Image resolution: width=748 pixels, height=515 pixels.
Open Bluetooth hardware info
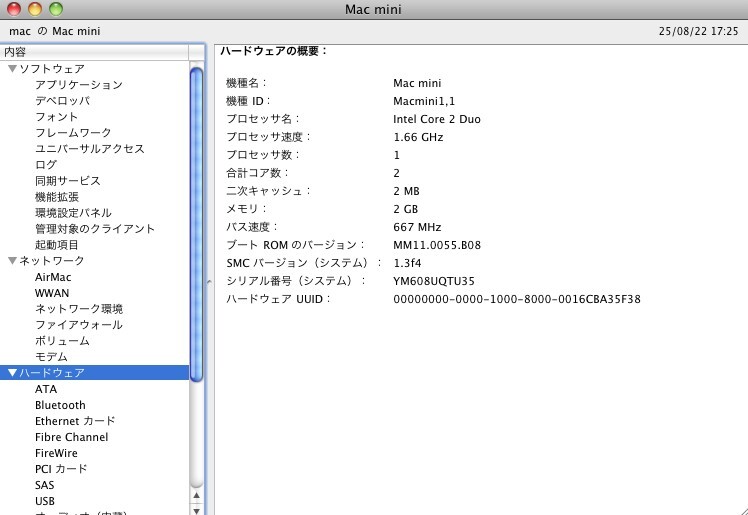coord(60,405)
